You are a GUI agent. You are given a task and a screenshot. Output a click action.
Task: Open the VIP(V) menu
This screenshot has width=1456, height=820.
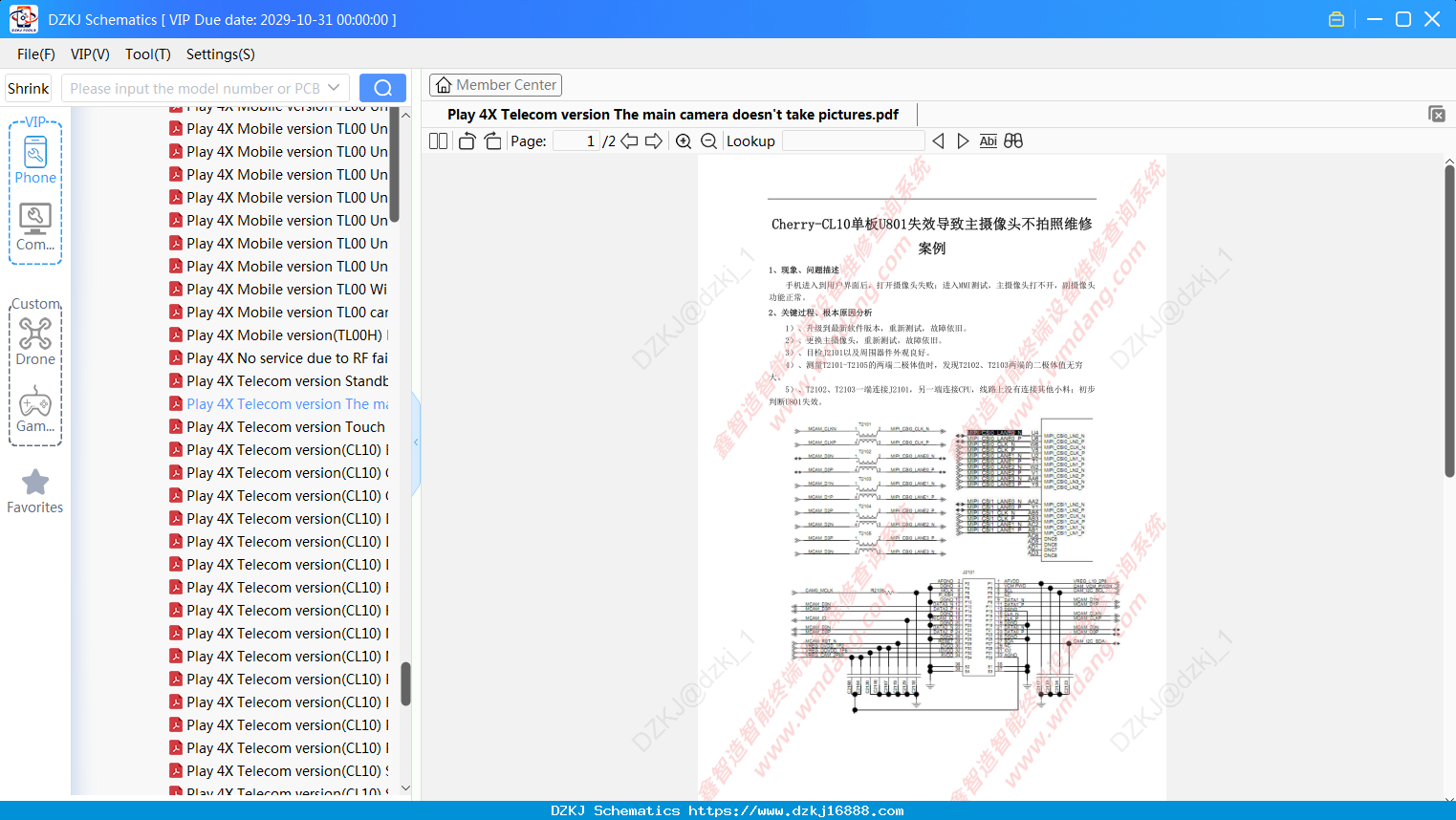[x=90, y=54]
